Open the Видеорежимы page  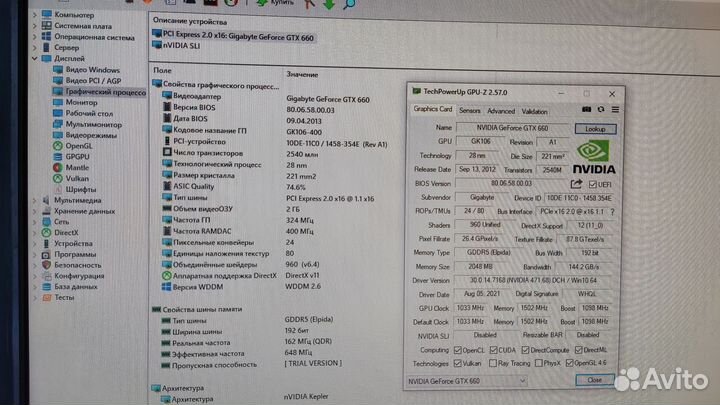click(x=91, y=135)
